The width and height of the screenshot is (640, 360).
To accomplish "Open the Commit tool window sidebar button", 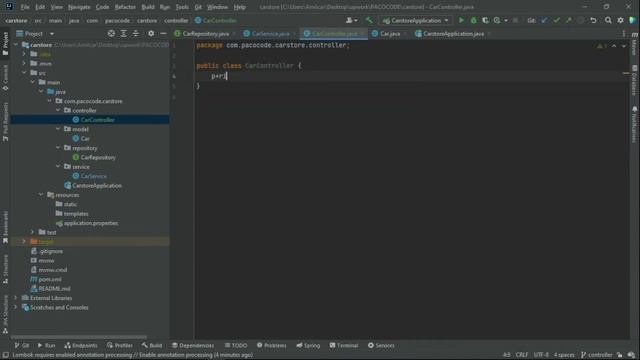I will click(5, 78).
